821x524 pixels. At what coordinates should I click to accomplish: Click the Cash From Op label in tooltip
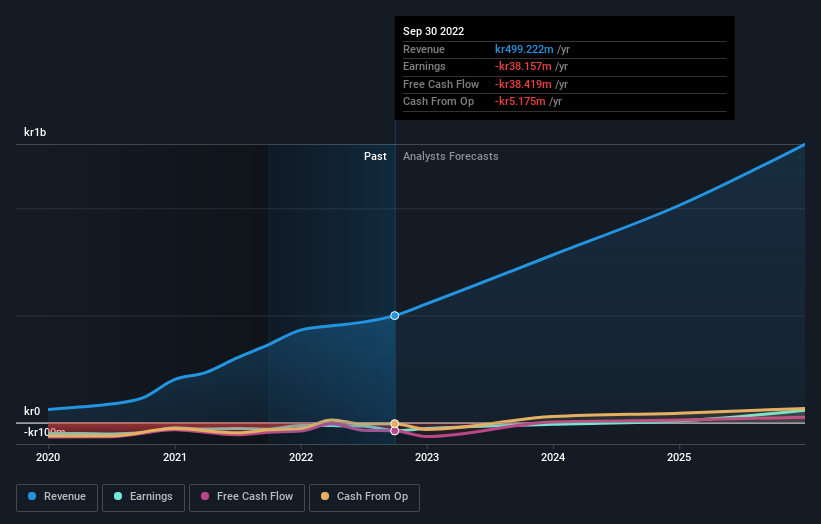(438, 102)
